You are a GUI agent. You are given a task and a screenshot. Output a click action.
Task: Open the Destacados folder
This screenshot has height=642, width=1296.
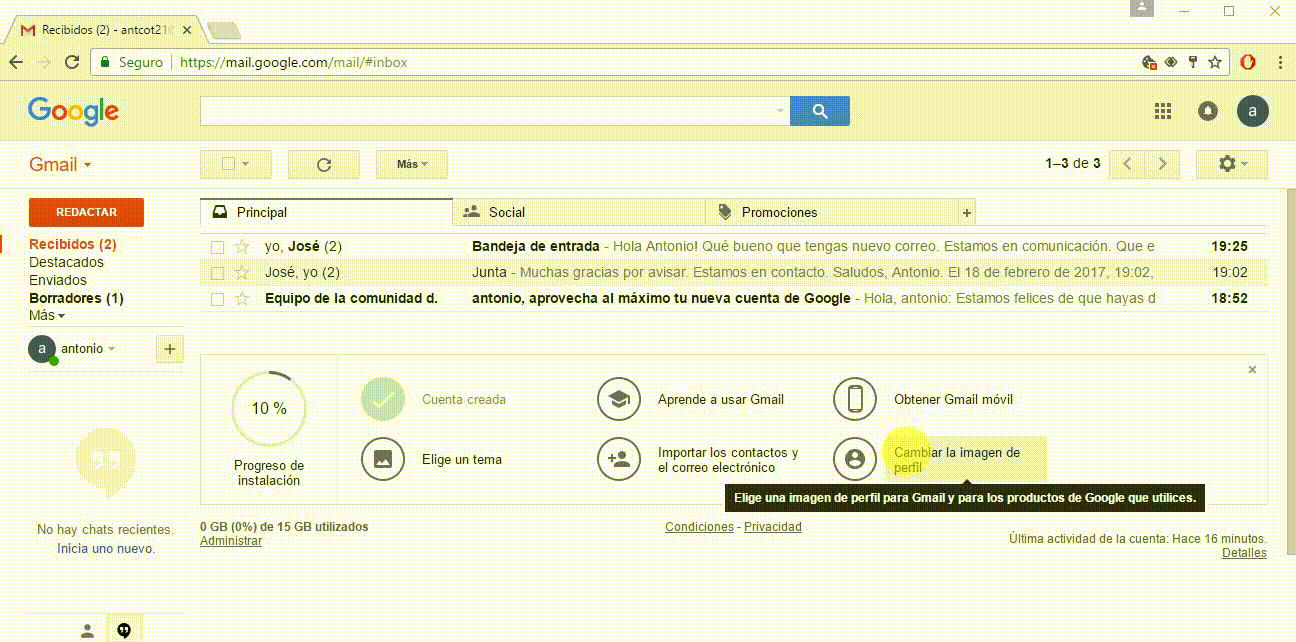[66, 262]
